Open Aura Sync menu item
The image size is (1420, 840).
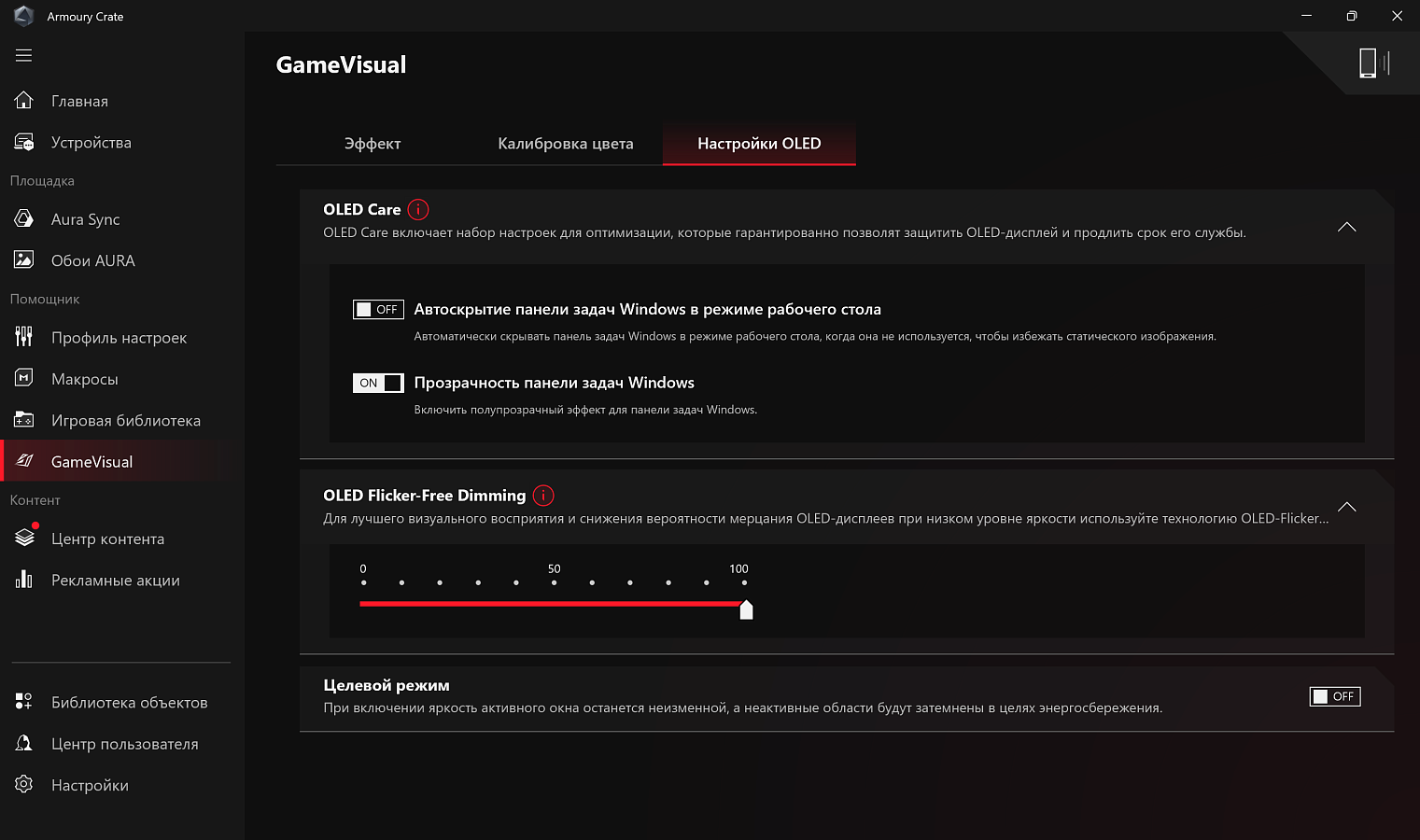click(122, 219)
